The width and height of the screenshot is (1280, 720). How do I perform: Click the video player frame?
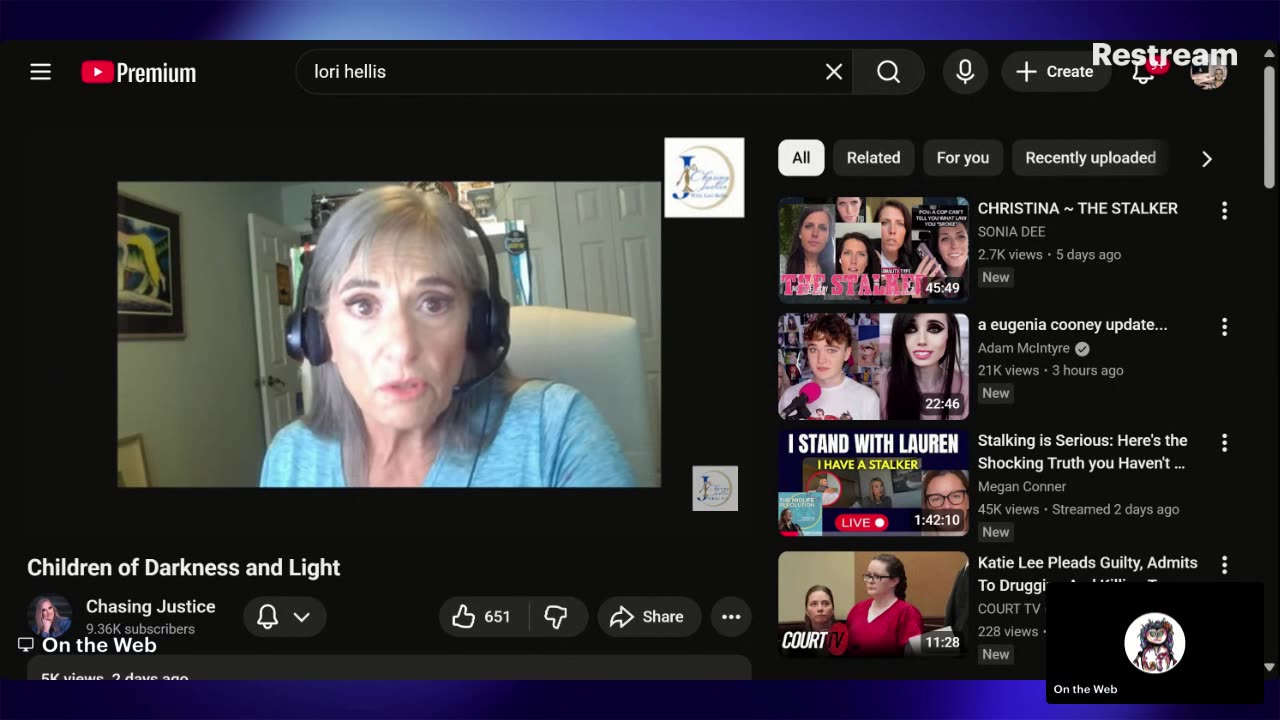389,334
